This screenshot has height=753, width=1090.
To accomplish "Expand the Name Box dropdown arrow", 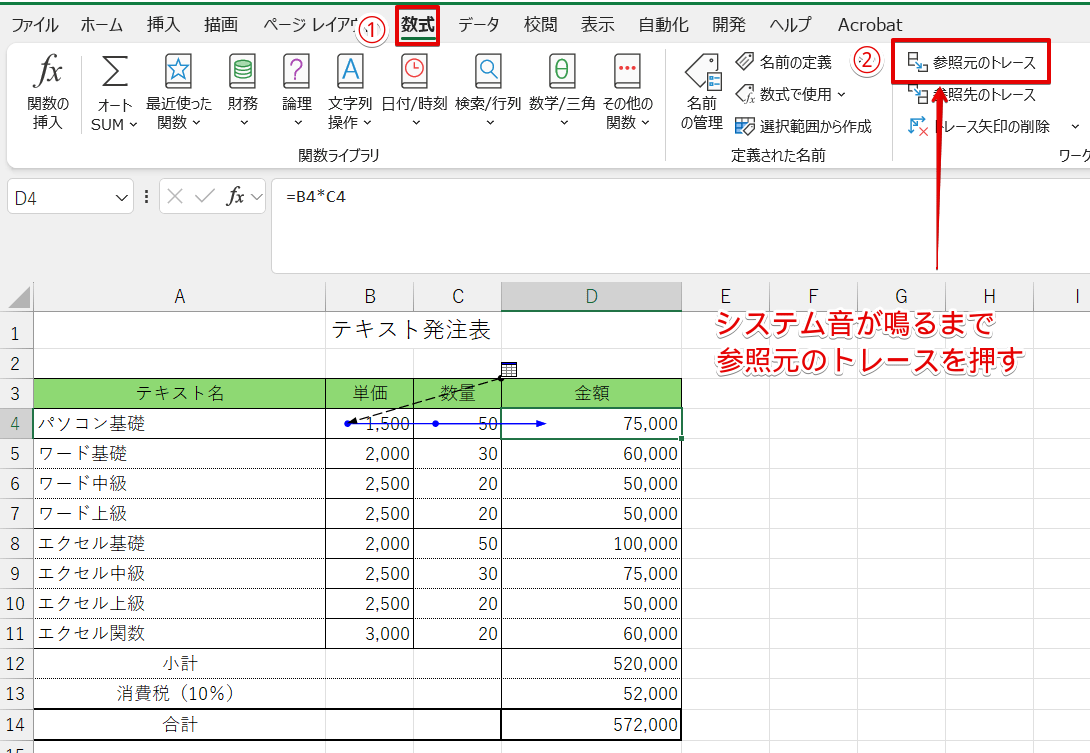I will [122, 198].
